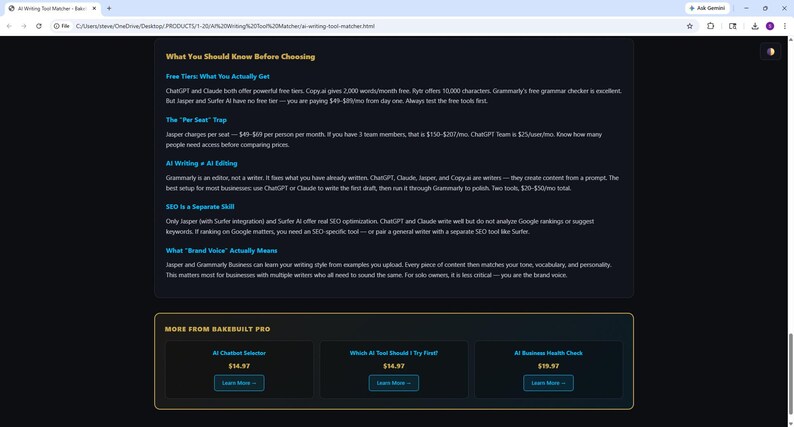
Task: Click Which AI Tool Should I Try First?
Action: click(393, 353)
